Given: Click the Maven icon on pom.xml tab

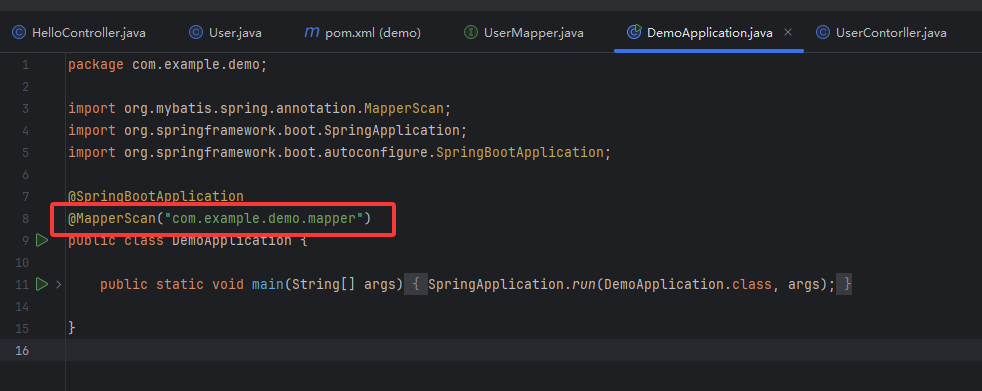Looking at the screenshot, I should [311, 32].
